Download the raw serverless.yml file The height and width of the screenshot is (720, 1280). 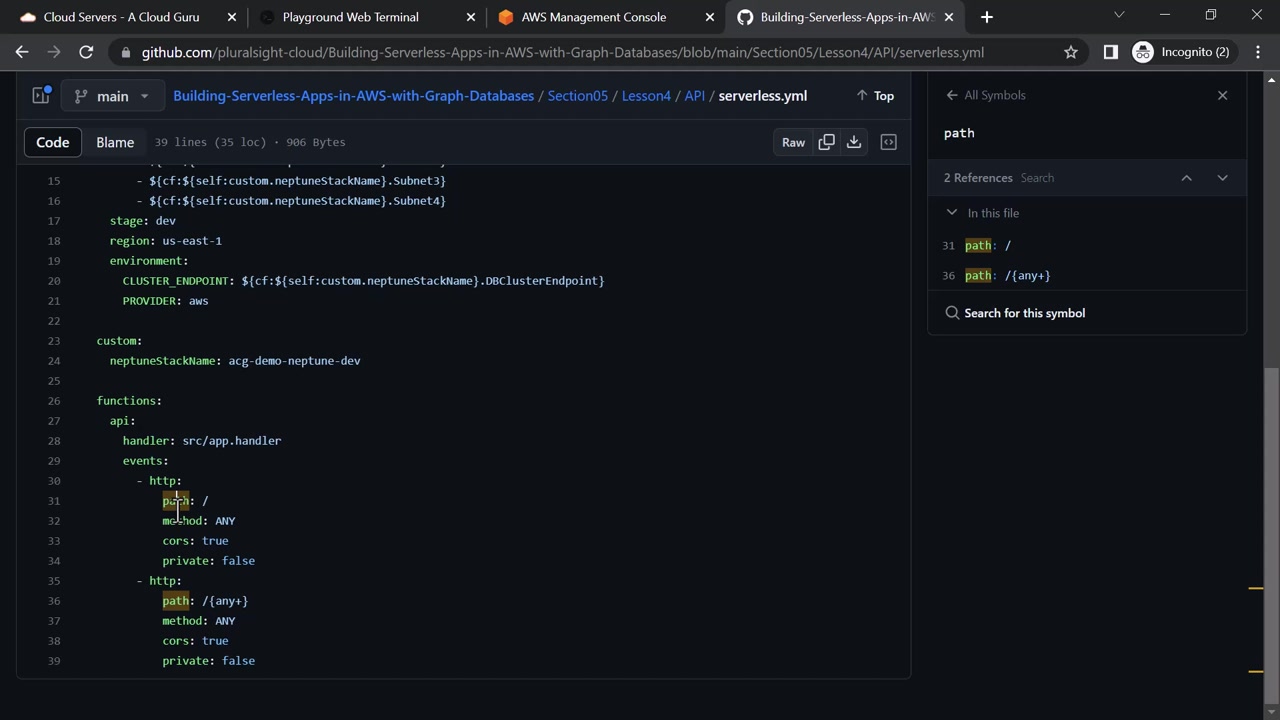(x=854, y=142)
